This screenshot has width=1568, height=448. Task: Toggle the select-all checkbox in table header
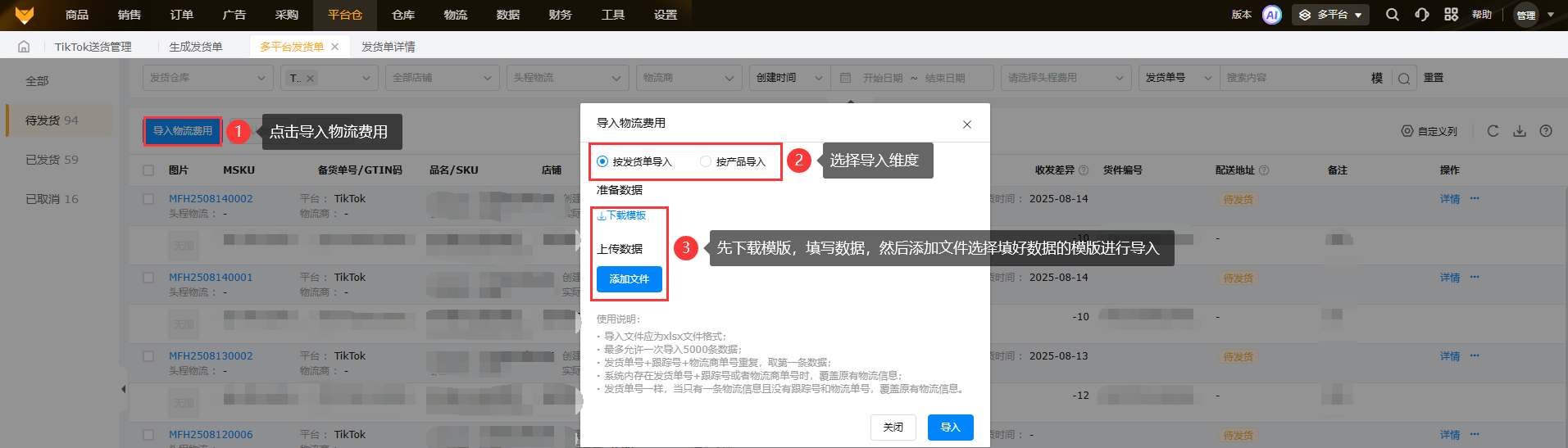[x=148, y=170]
